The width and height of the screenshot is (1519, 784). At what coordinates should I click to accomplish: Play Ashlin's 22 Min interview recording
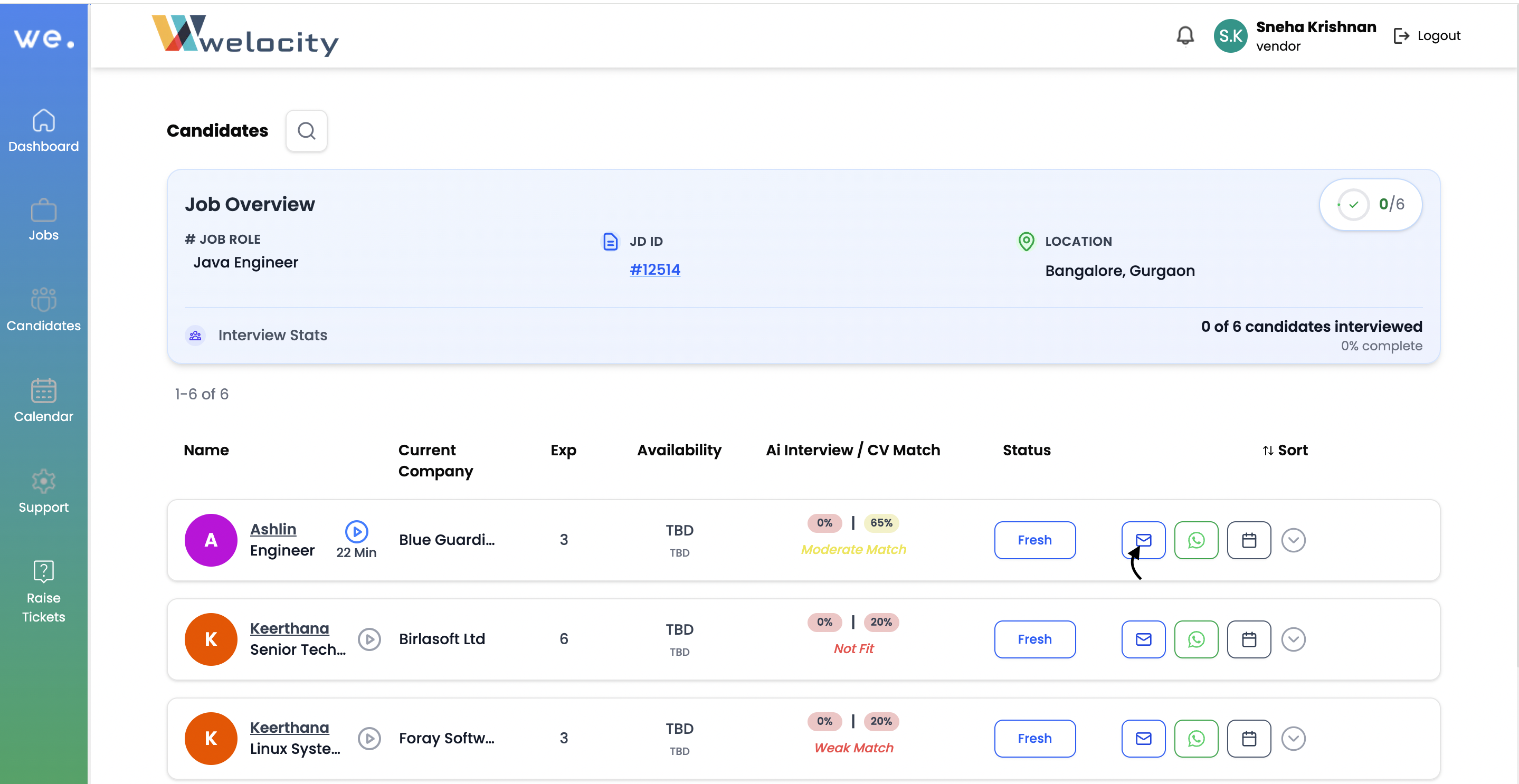click(356, 531)
